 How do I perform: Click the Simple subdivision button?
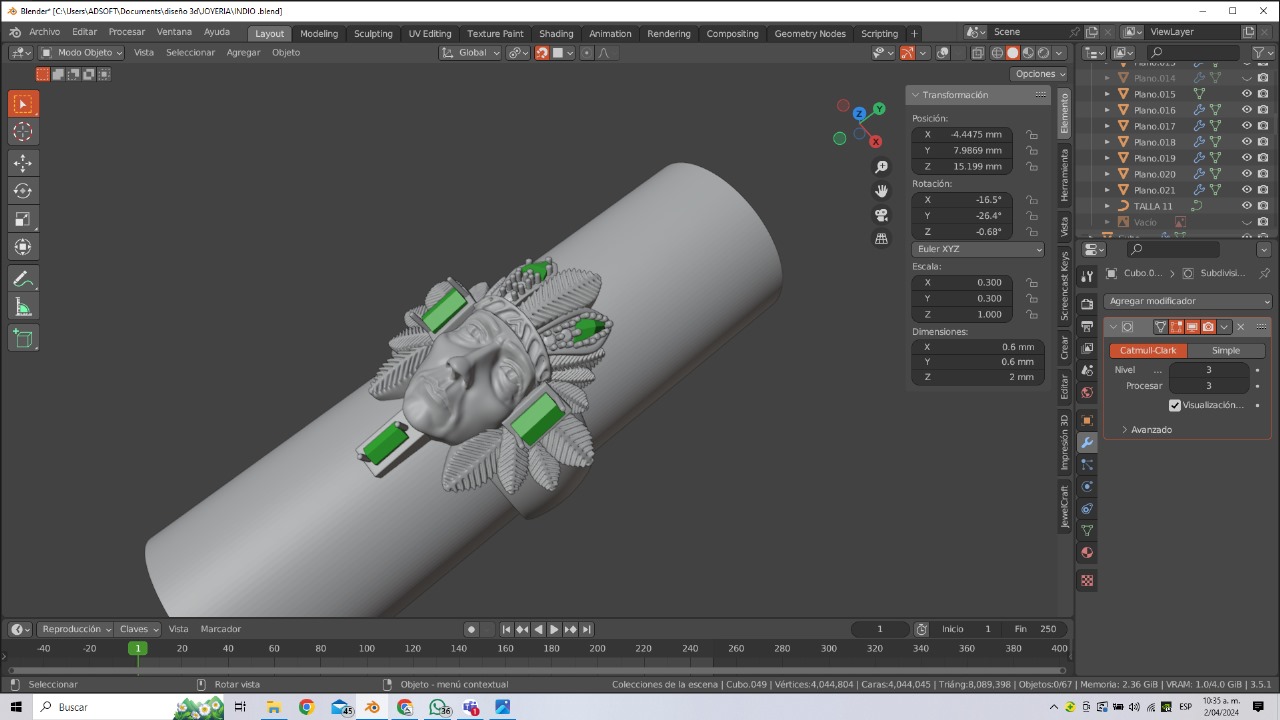click(1225, 351)
